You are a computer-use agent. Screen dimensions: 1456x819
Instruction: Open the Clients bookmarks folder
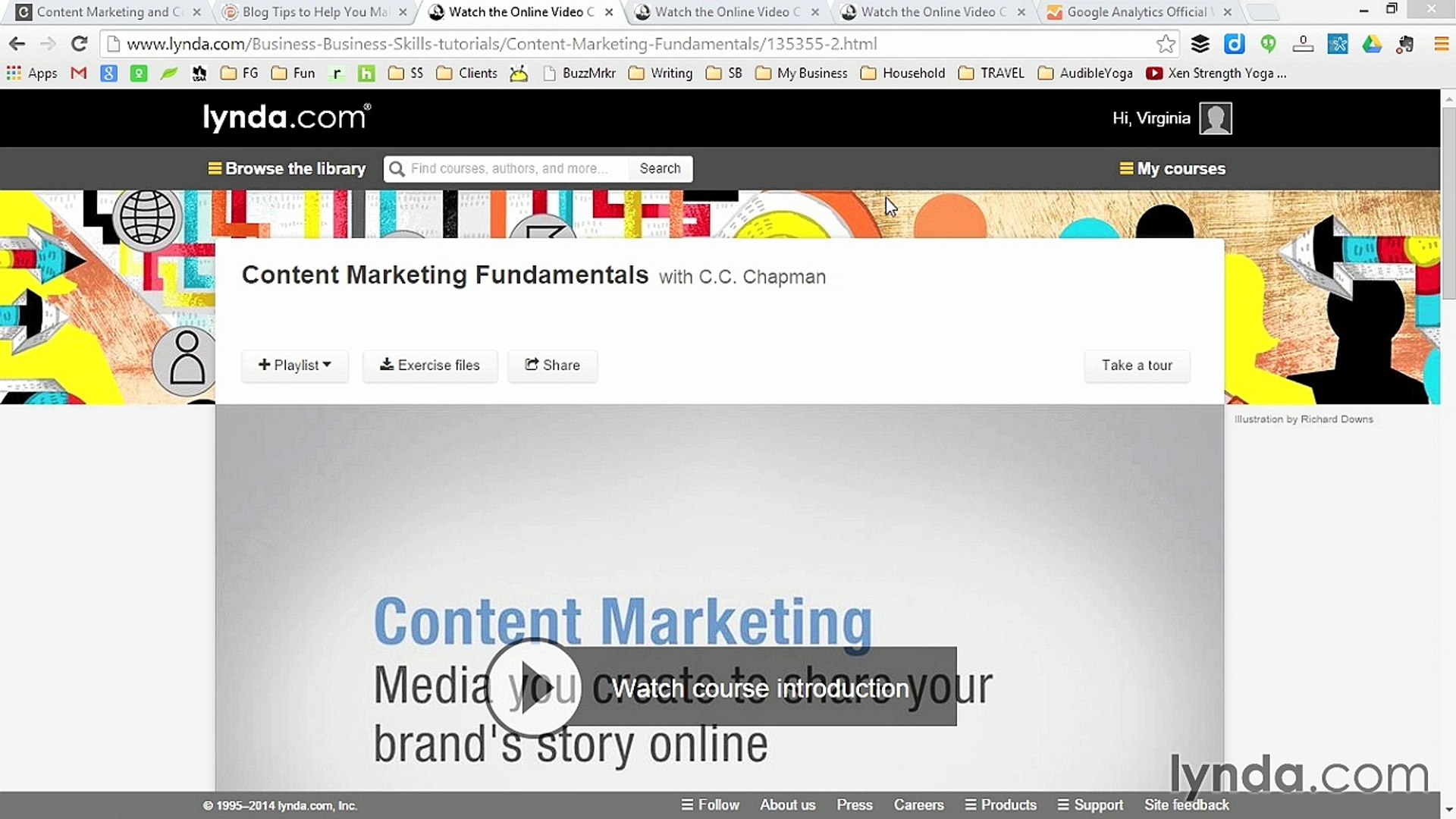[467, 73]
